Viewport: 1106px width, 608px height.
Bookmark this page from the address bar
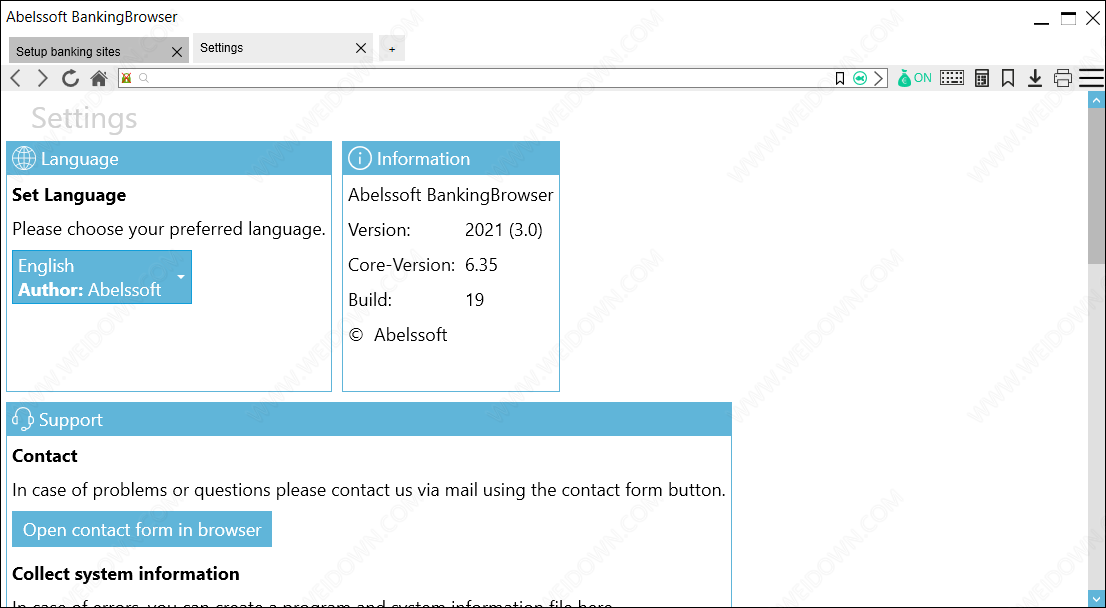pyautogui.click(x=840, y=78)
